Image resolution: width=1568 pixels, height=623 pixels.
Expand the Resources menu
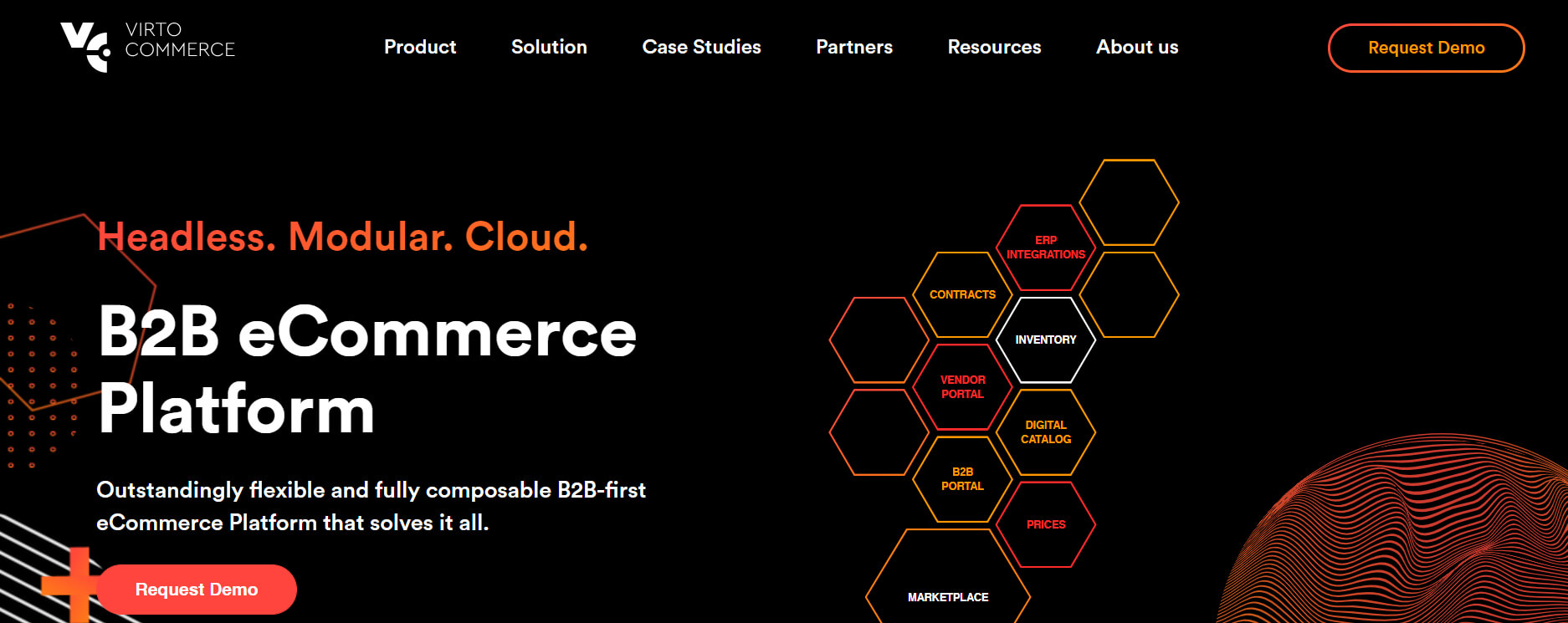994,47
